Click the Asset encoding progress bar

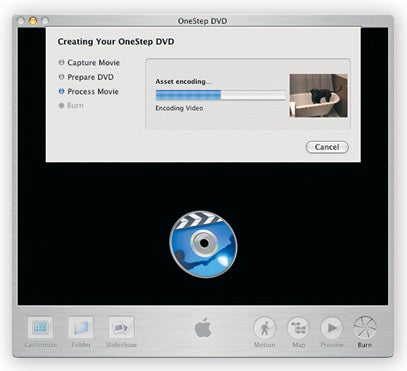(220, 95)
